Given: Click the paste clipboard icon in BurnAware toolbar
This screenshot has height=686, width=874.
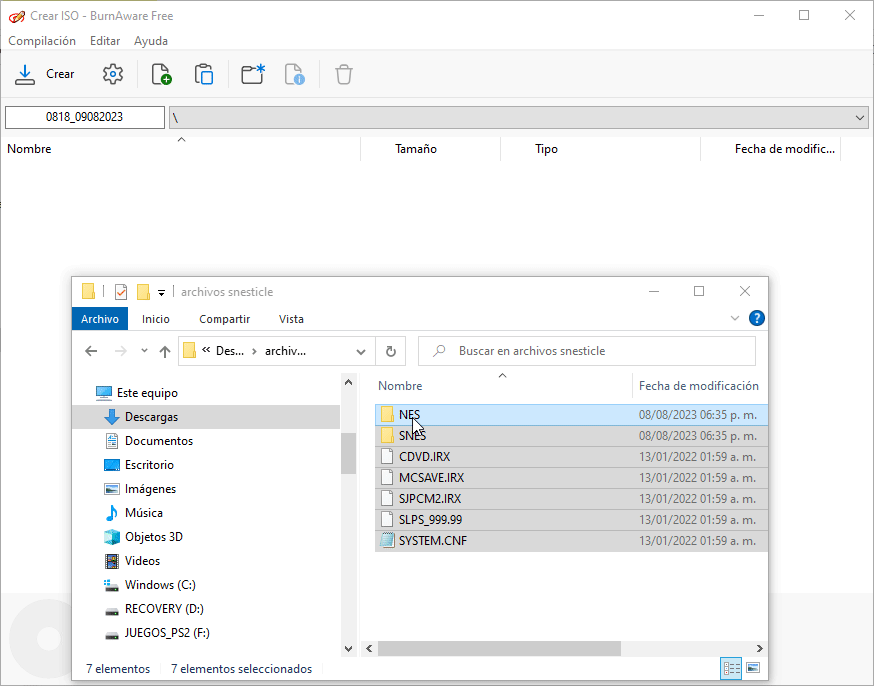Looking at the screenshot, I should pos(204,74).
